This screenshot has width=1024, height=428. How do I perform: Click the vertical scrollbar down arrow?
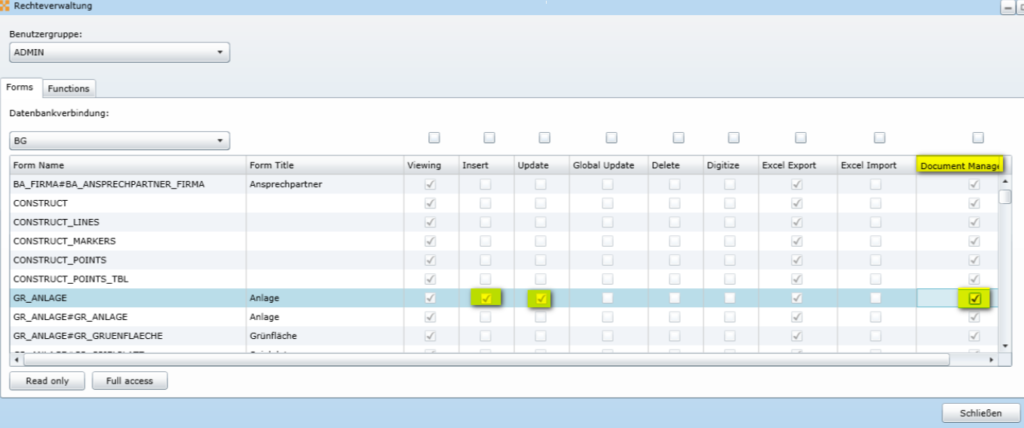[x=1006, y=346]
